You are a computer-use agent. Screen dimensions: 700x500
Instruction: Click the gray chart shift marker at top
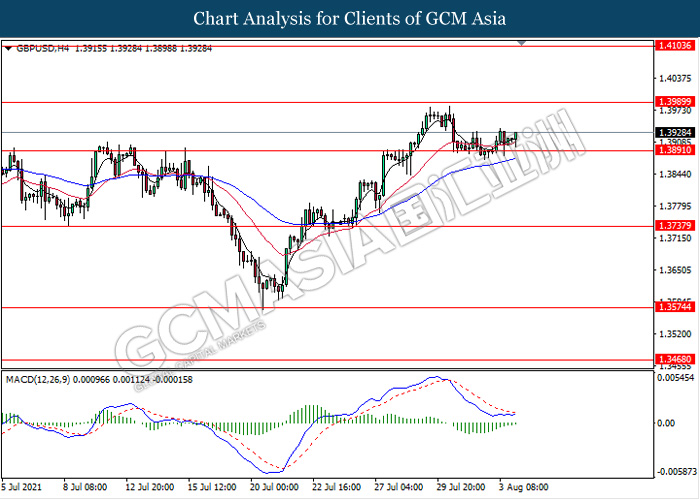[521, 43]
